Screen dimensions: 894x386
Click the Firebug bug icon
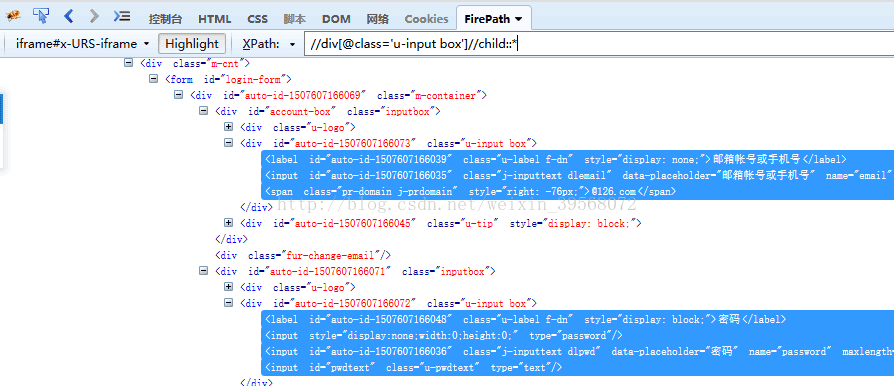tap(13, 16)
